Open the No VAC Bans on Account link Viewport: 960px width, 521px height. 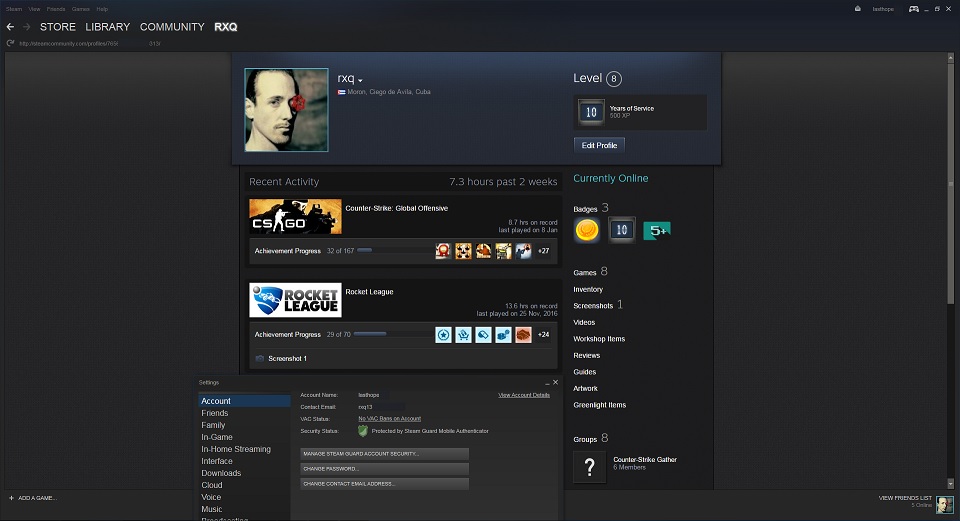pos(389,419)
